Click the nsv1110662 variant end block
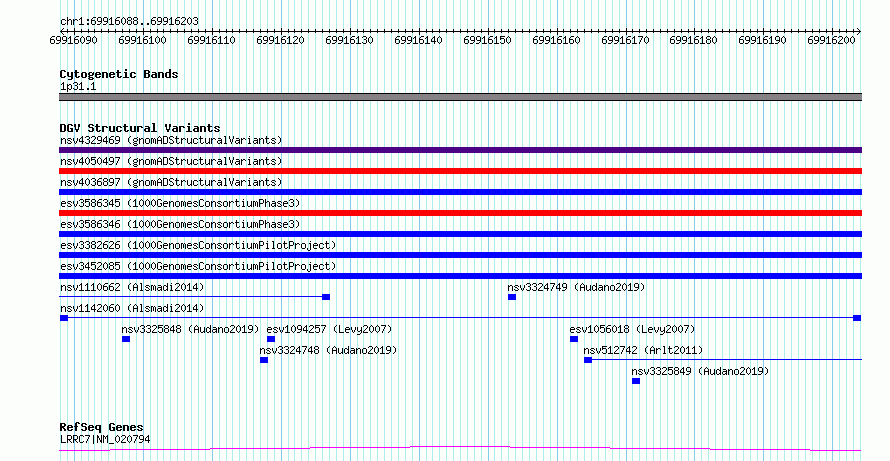The height and width of the screenshot is (461, 890). point(326,297)
